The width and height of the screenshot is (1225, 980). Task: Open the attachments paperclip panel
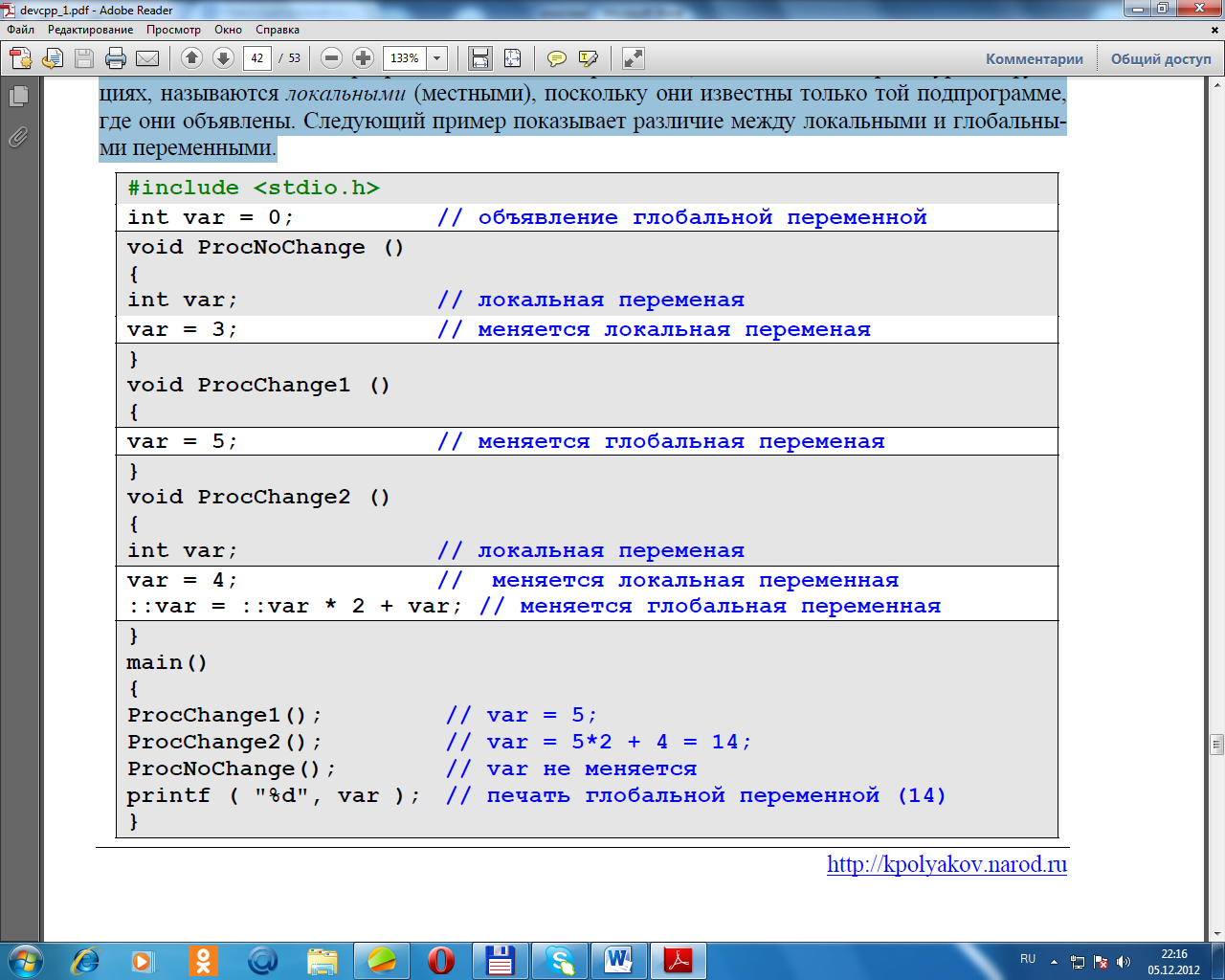pos(18,138)
